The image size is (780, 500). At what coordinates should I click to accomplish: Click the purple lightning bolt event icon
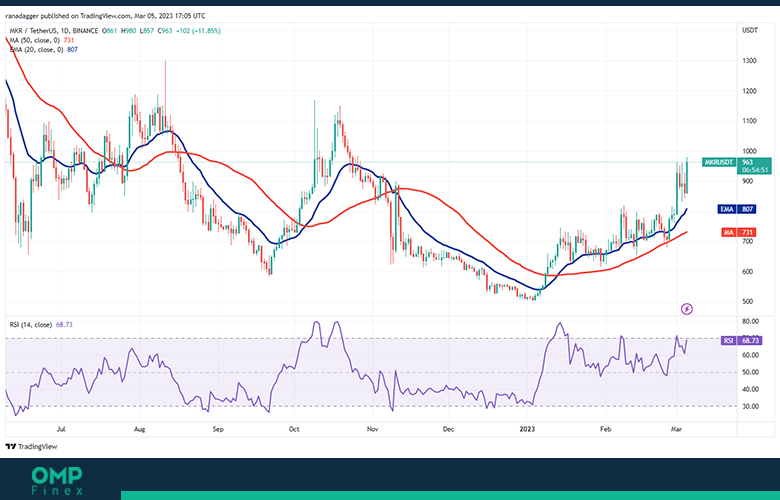(x=686, y=309)
